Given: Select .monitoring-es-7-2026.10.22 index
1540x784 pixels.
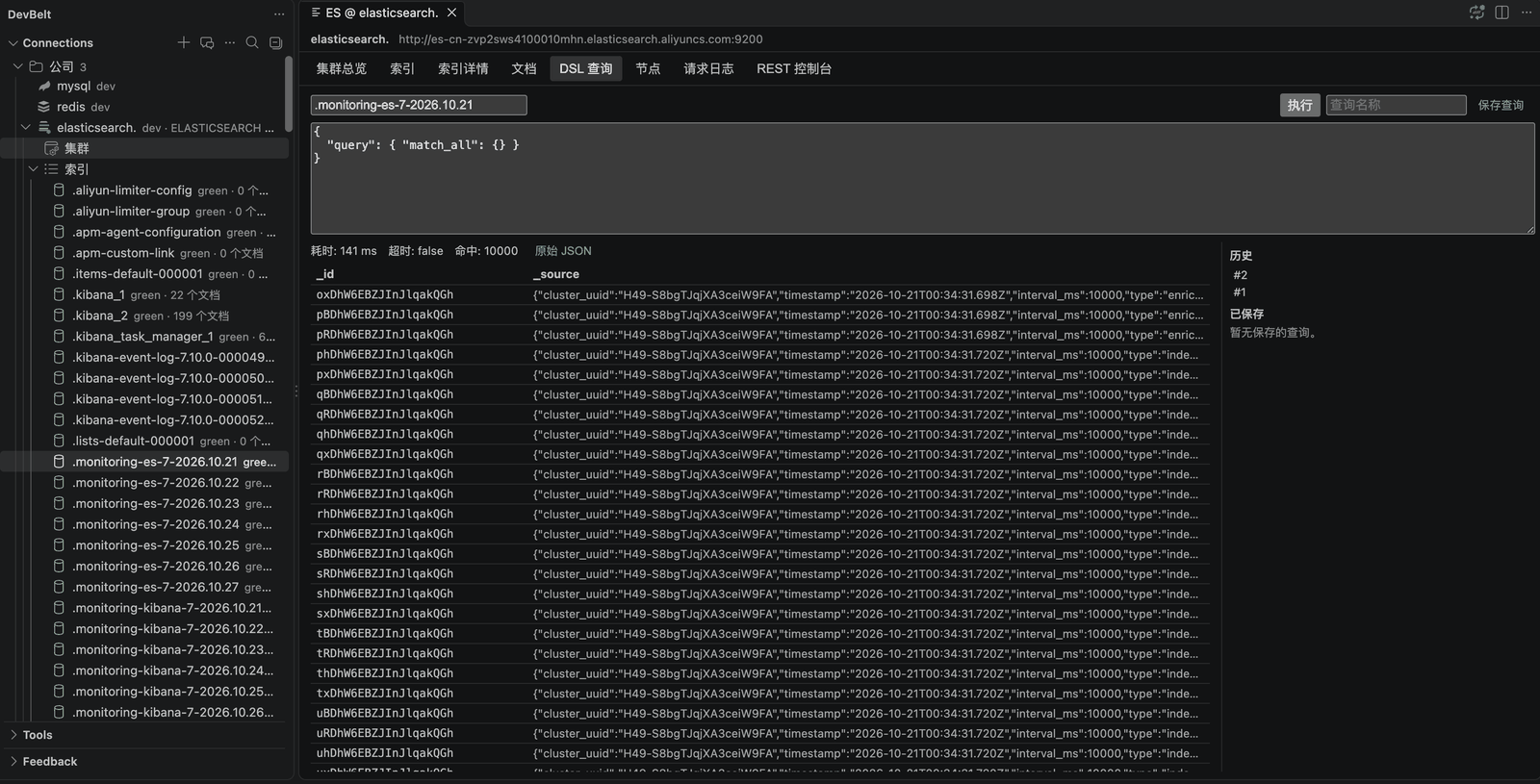Looking at the screenshot, I should coord(144,483).
